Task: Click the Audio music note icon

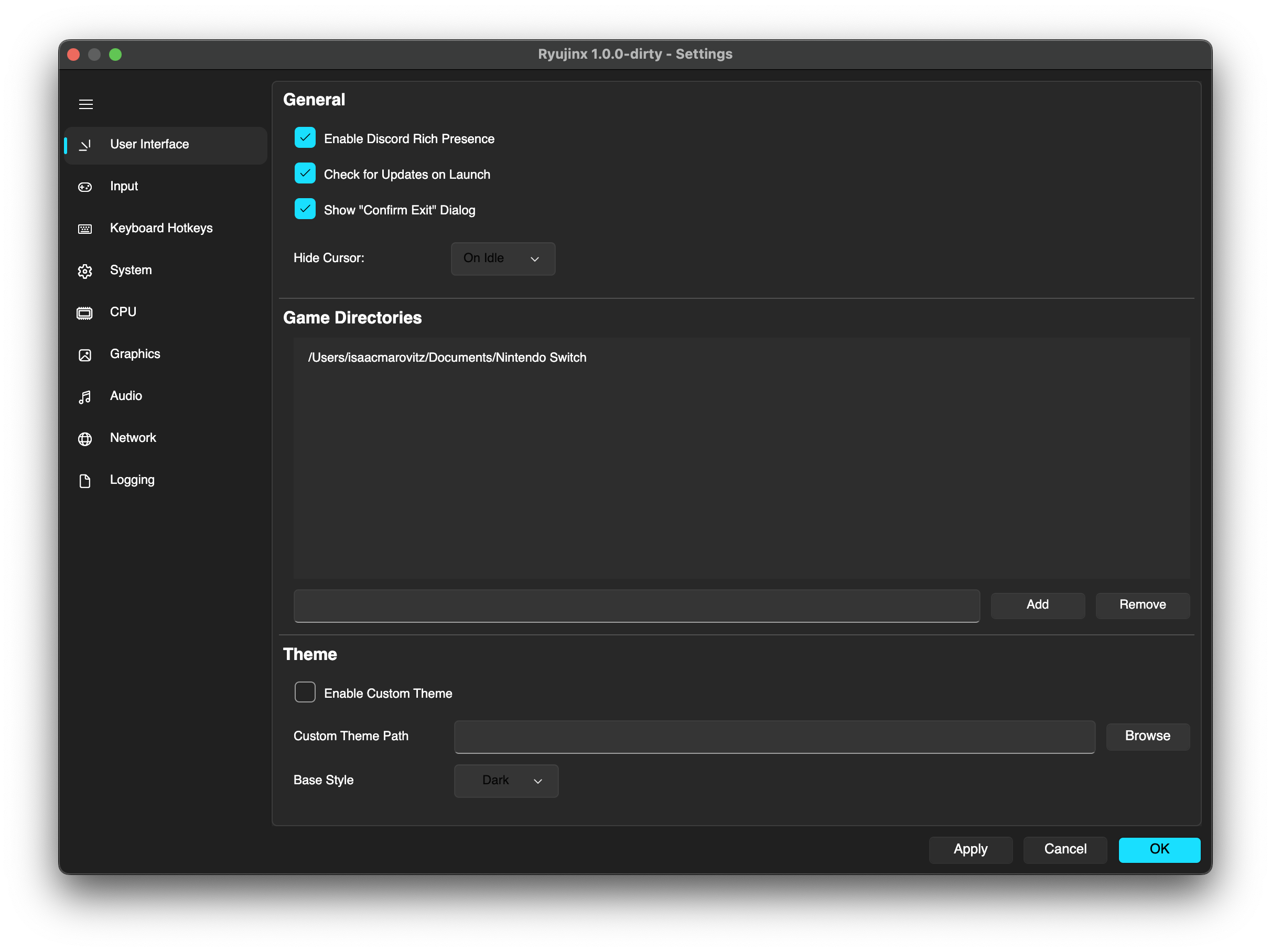Action: [85, 396]
